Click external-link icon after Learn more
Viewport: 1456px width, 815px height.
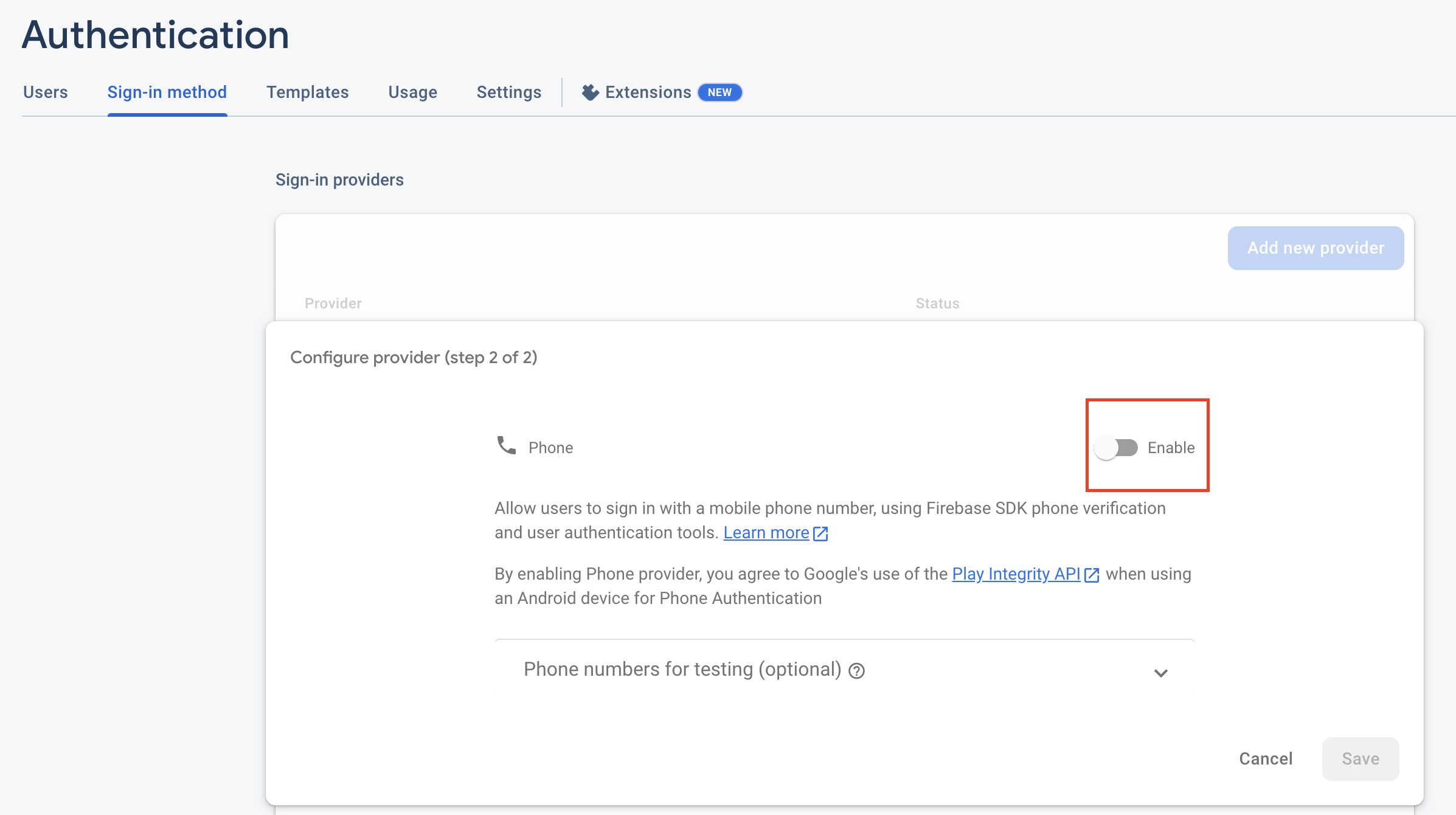click(x=820, y=533)
